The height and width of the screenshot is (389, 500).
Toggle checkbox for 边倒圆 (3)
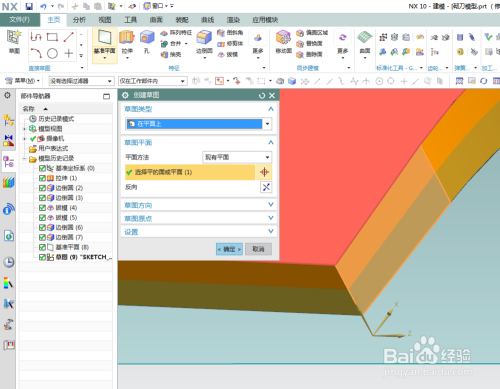(42, 198)
